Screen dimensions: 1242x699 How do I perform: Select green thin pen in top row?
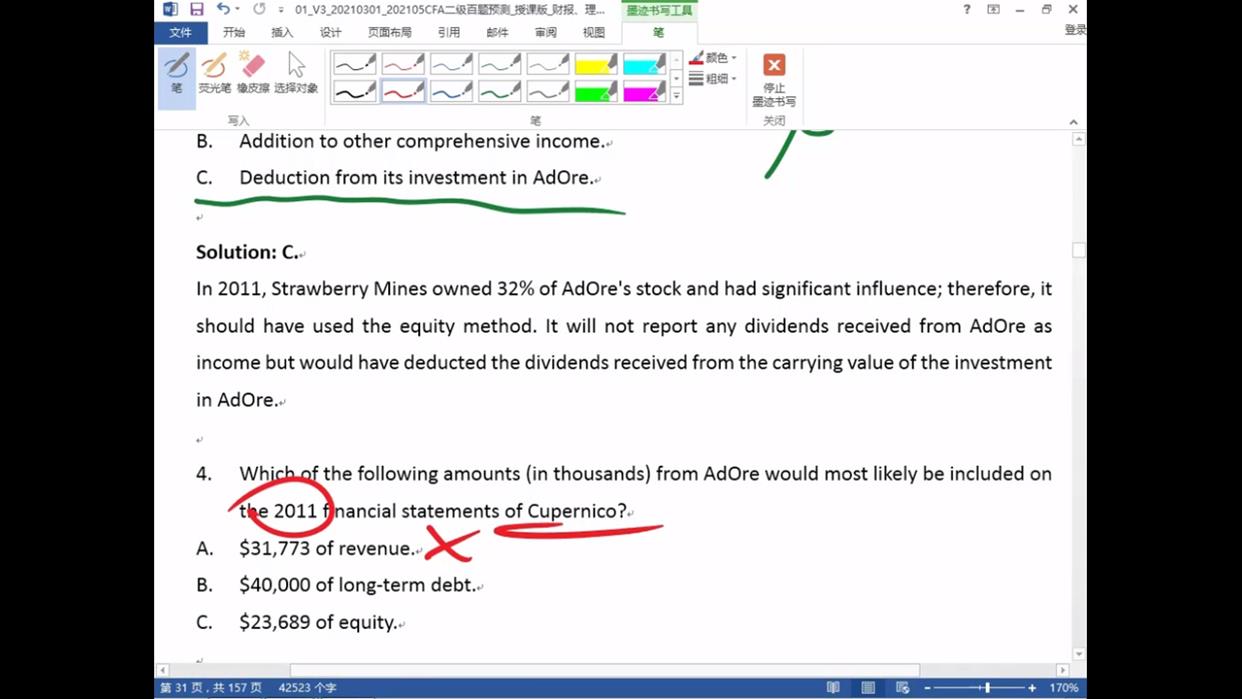tap(499, 65)
